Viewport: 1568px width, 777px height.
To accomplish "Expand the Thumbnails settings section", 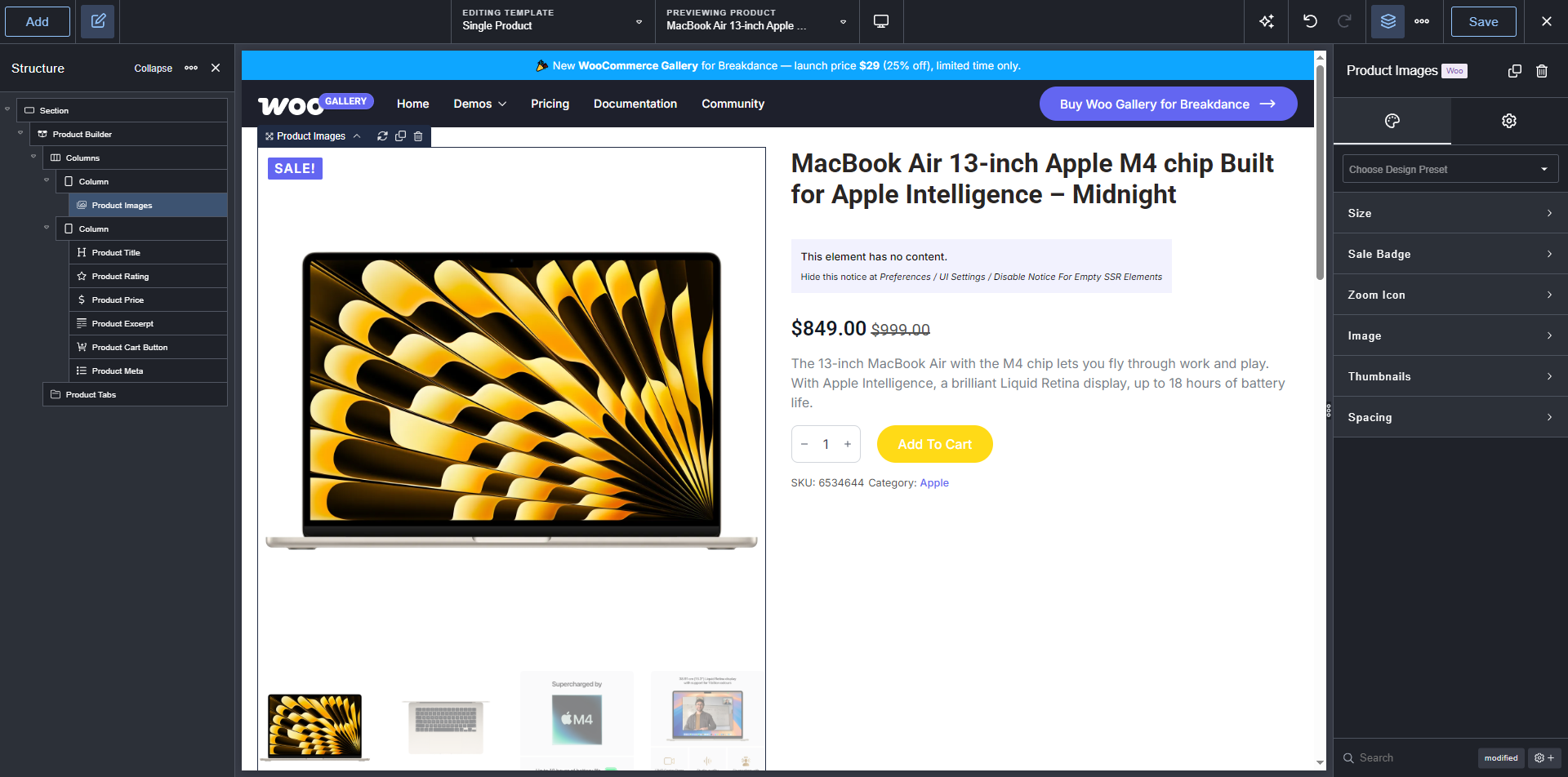I will [1450, 376].
